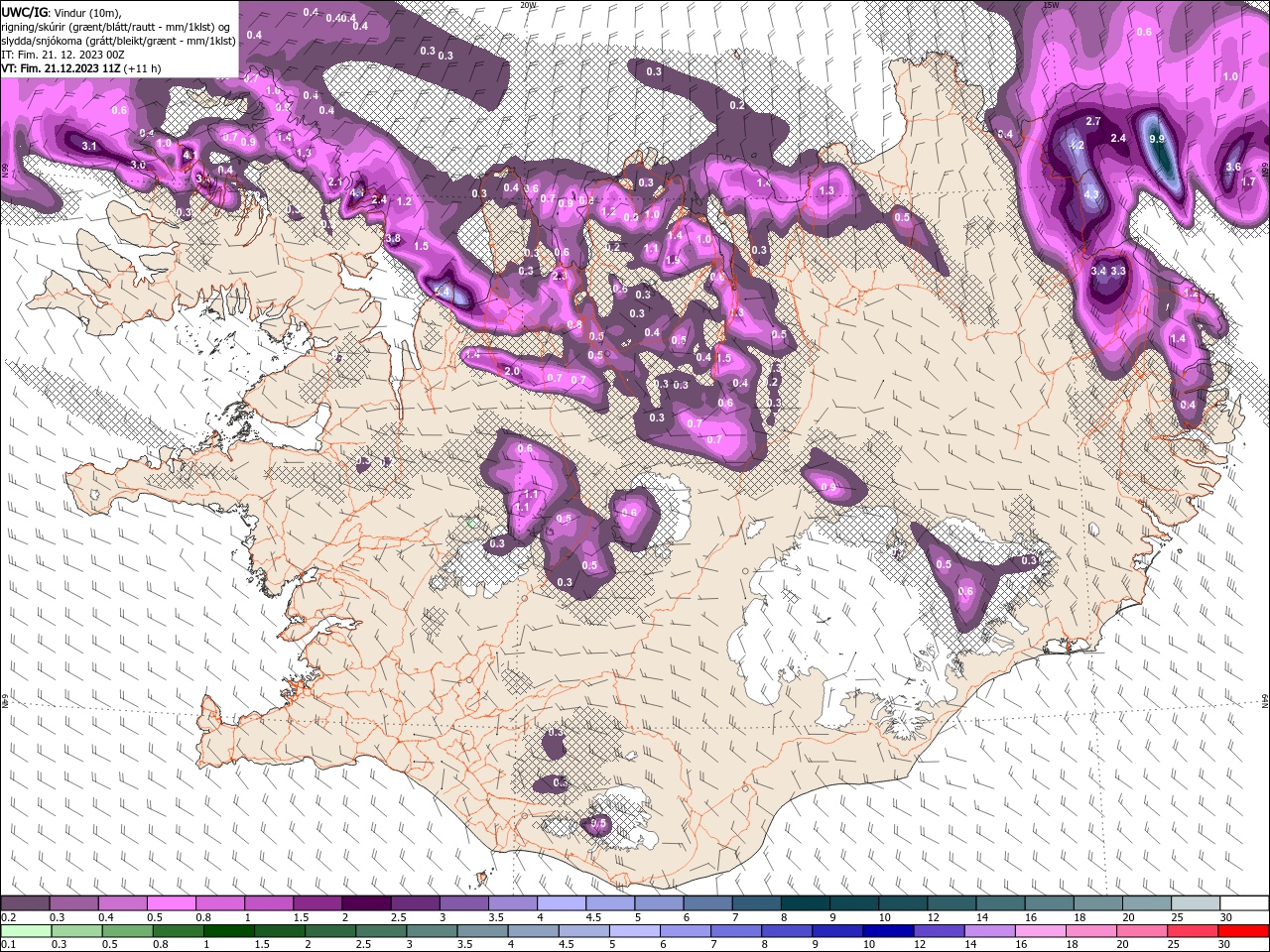1270x952 pixels.
Task: Click the 2.0 value on the map
Action: [512, 371]
